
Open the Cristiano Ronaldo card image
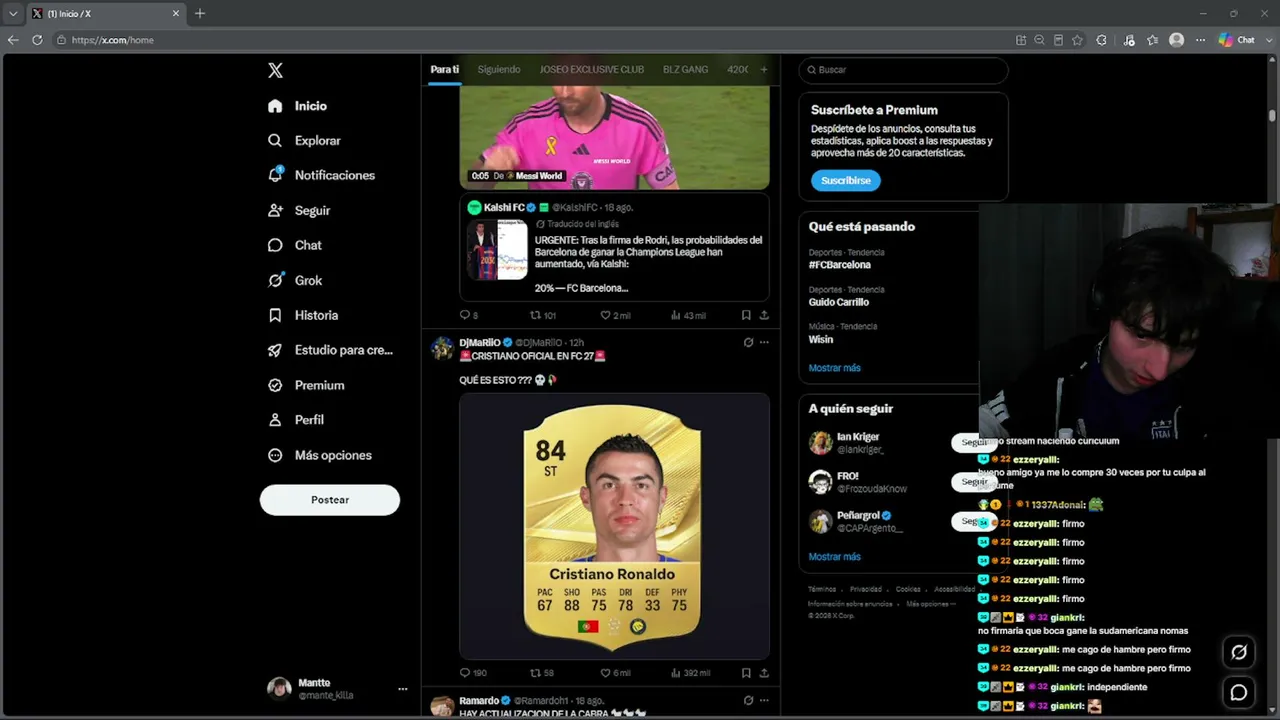pos(614,526)
